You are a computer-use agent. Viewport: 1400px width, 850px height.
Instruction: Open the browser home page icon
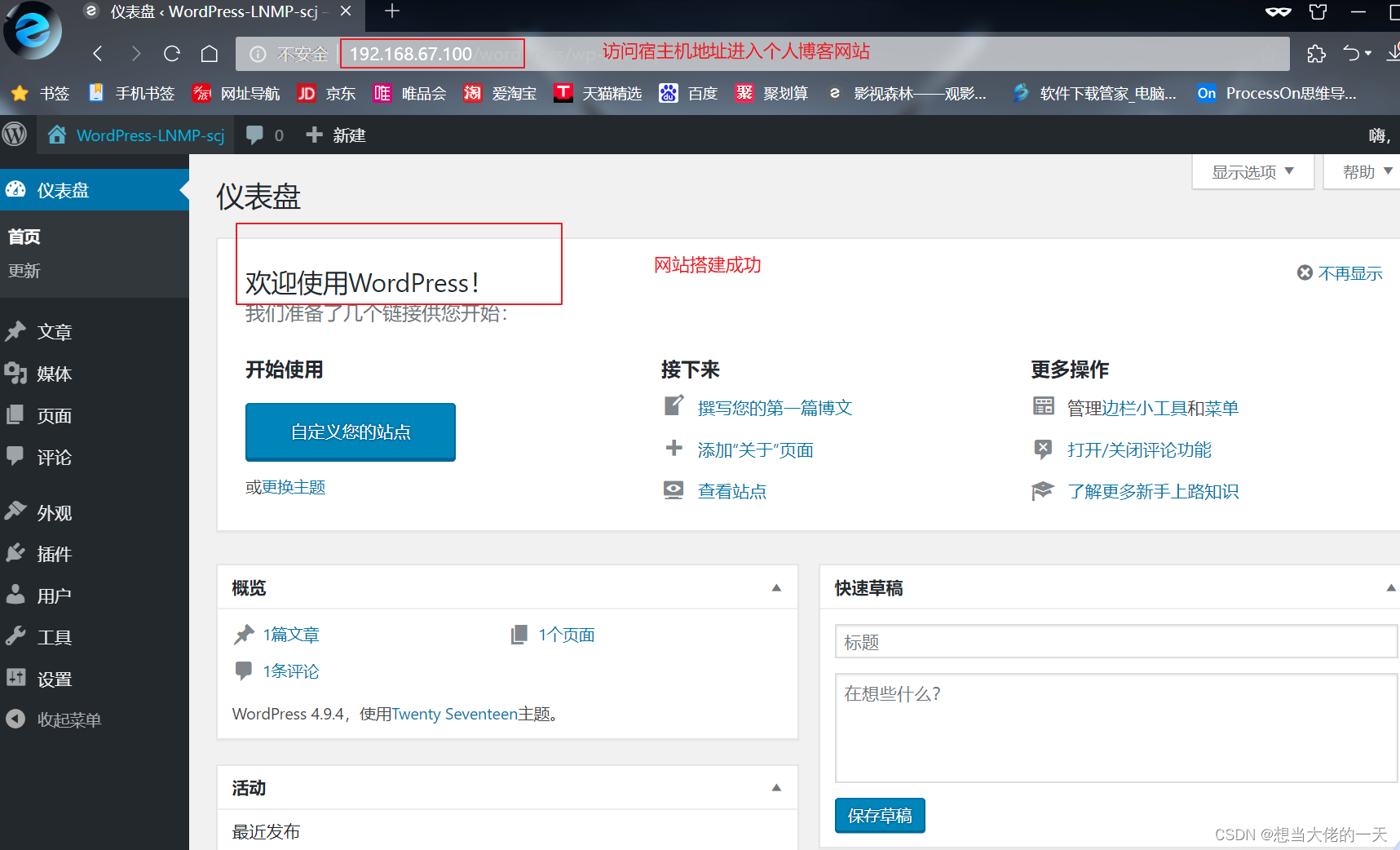click(210, 54)
